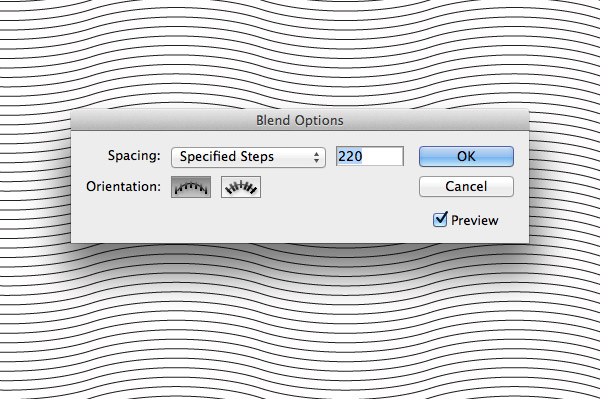This screenshot has height=399, width=600.
Task: Open the Specified Steps spacing dropdown
Action: point(248,157)
